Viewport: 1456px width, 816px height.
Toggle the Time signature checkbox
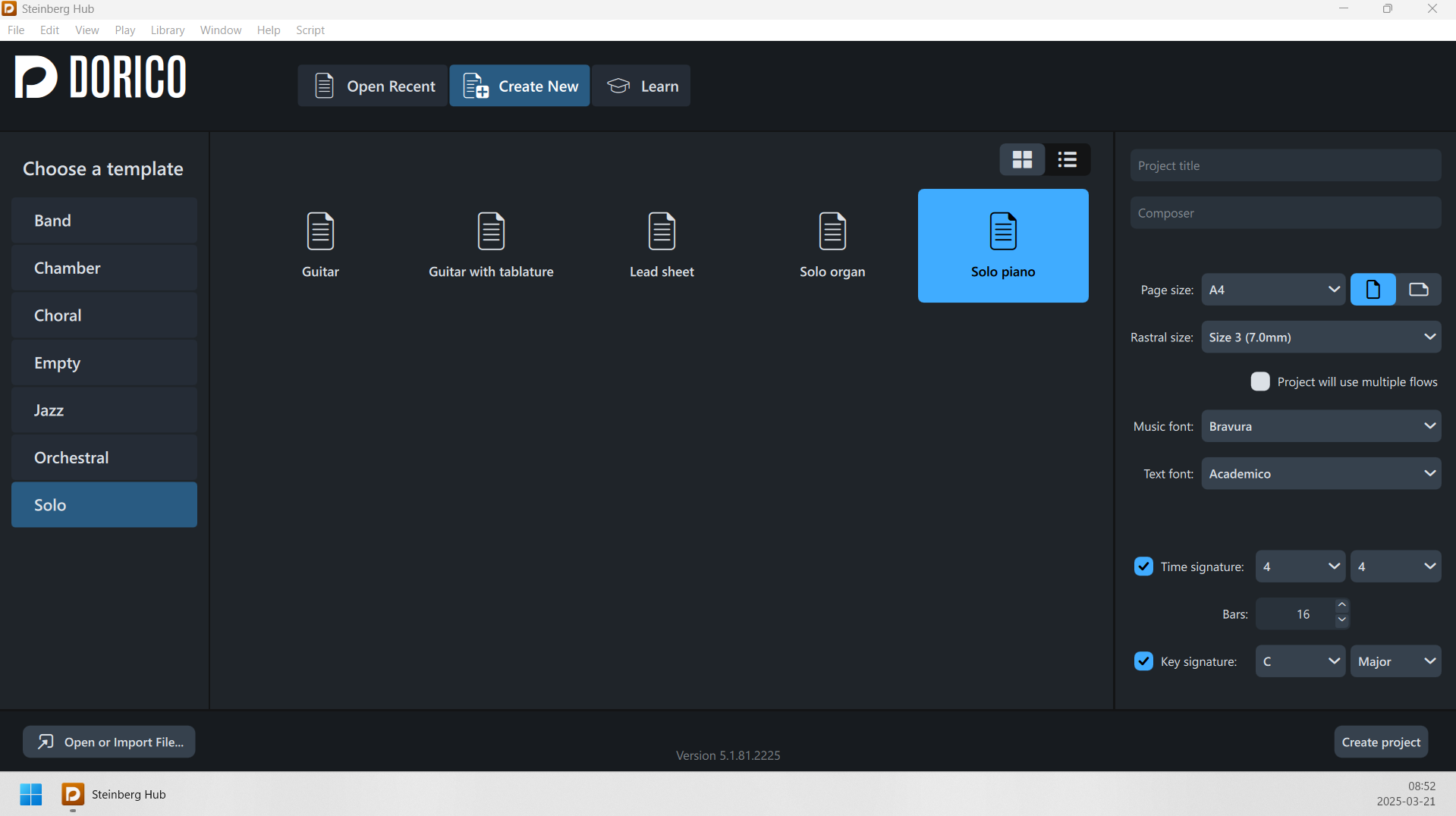pyautogui.click(x=1143, y=566)
